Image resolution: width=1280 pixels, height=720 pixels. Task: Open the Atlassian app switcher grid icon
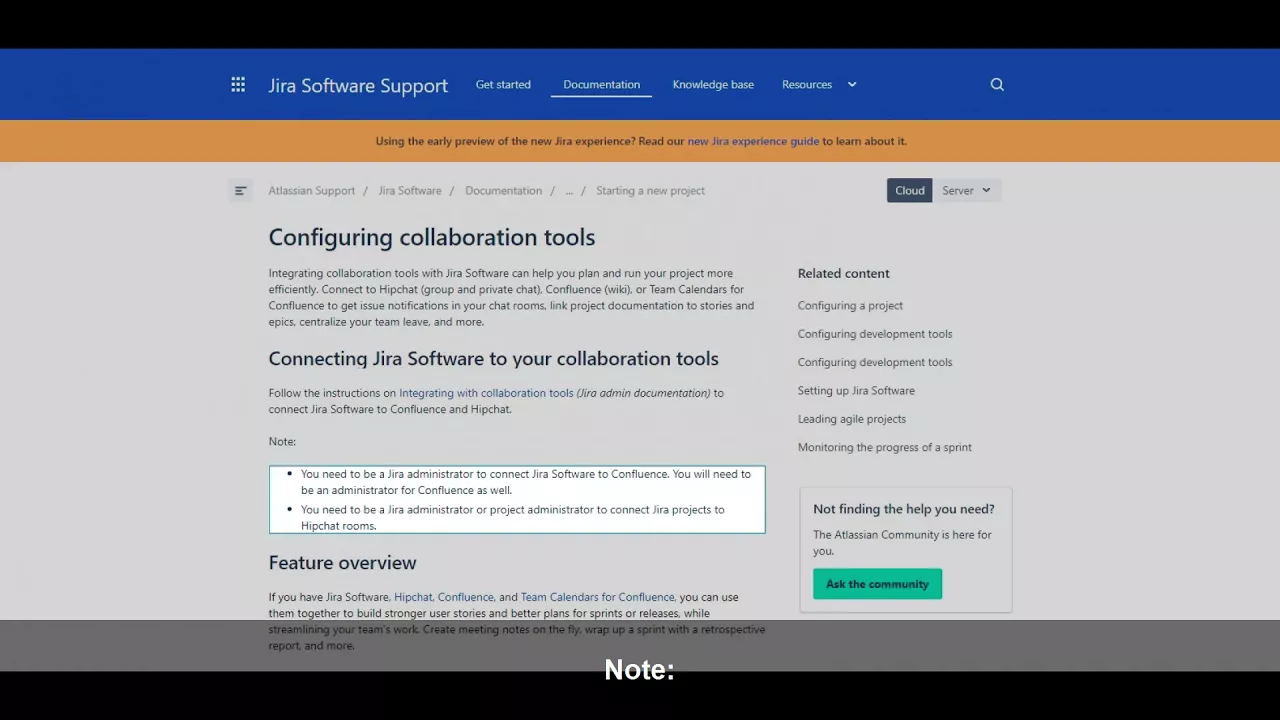click(x=238, y=85)
